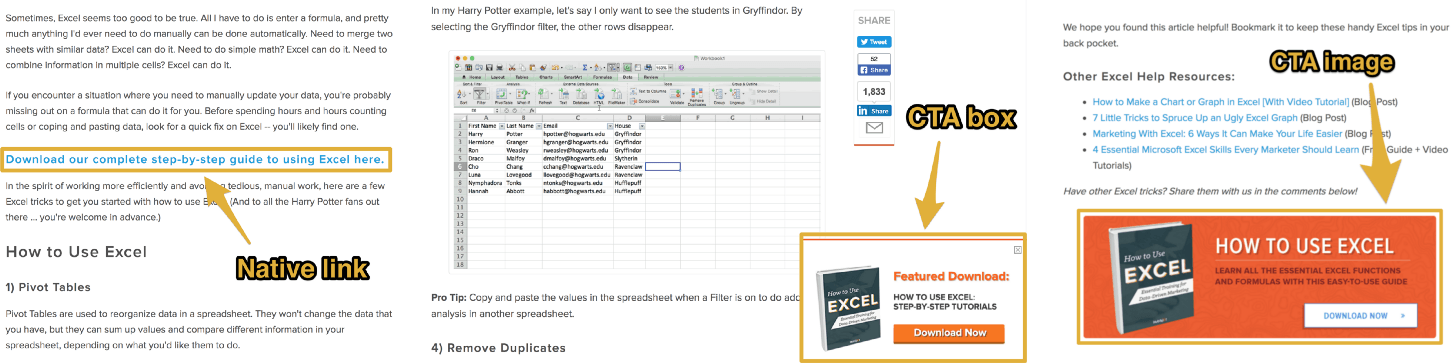Open the Last Name column filter dropdown
The image size is (1454, 363).
tap(538, 126)
